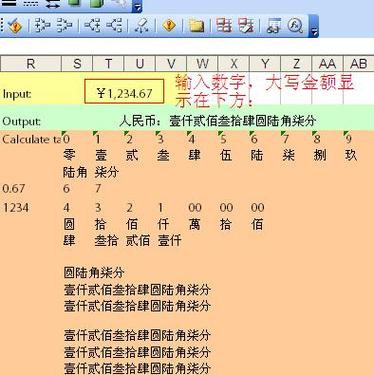Expand the Formula Auditing toolbar options arrow
Image resolution: width=374 pixels, height=375 pixels.
click(x=314, y=26)
